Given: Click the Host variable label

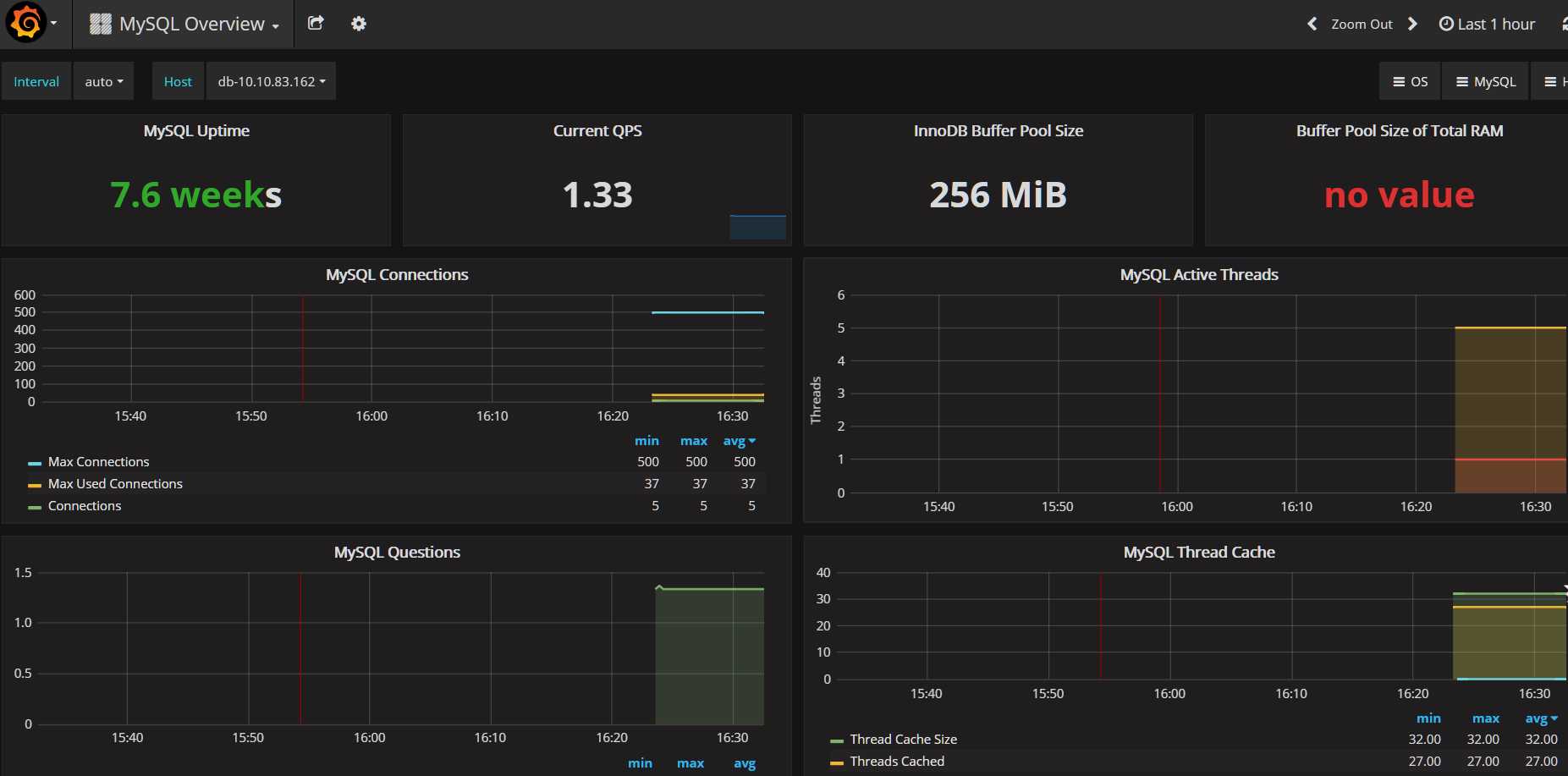Looking at the screenshot, I should (x=178, y=81).
